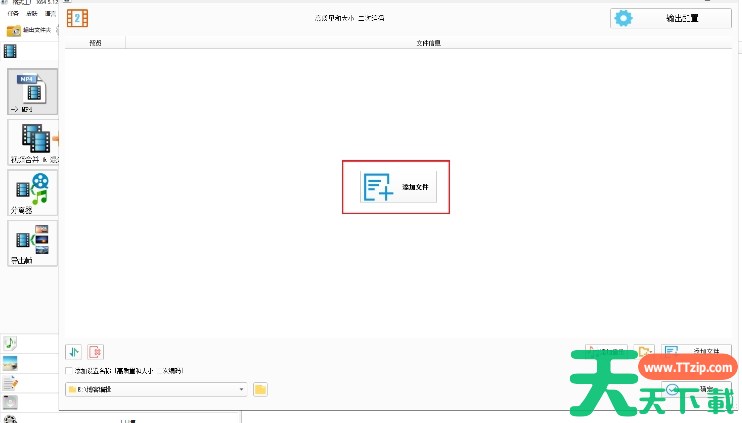
Task: Expand the output folder path dropdown
Action: [x=241, y=389]
